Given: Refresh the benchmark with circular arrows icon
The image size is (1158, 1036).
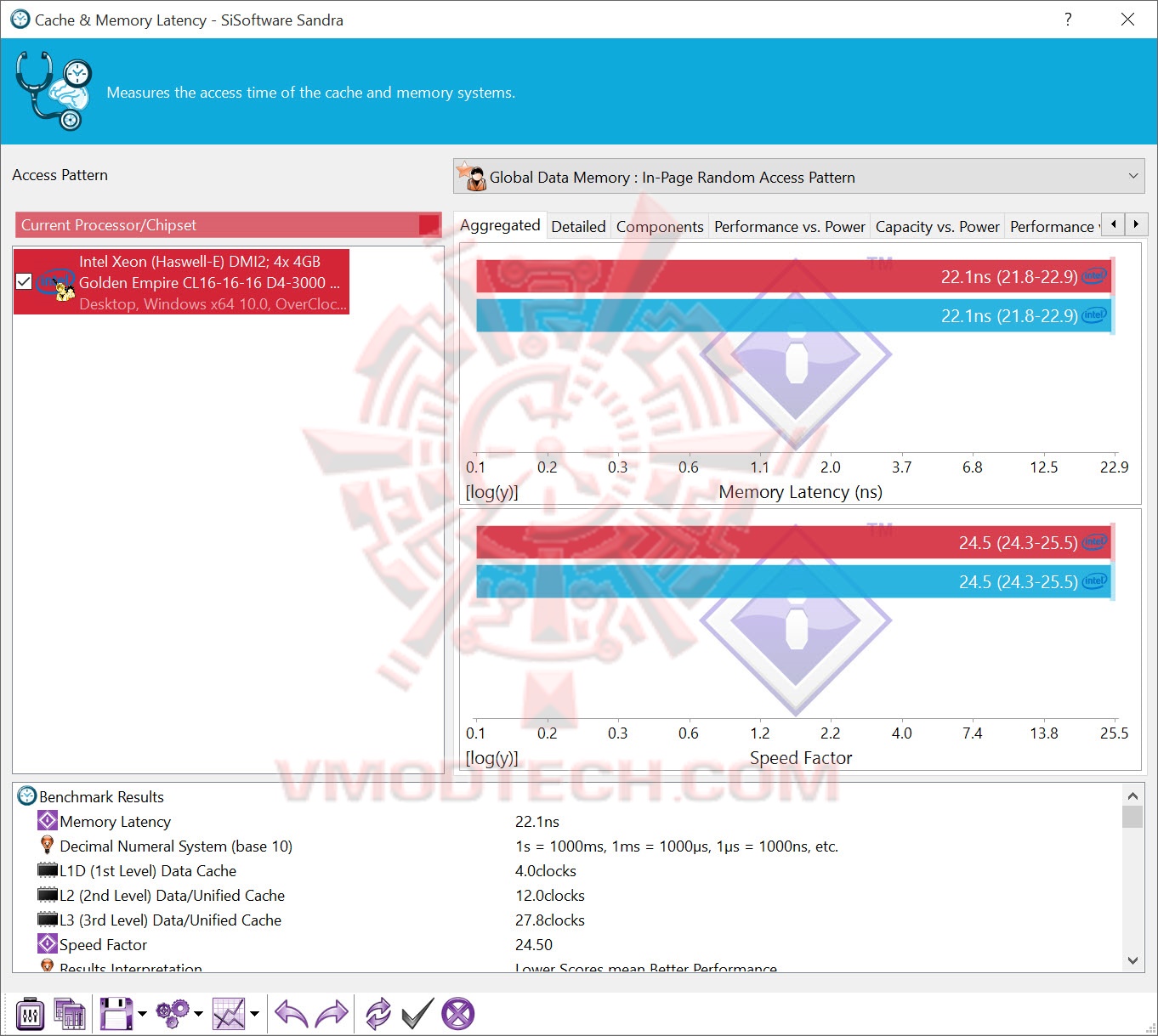Looking at the screenshot, I should [377, 1014].
